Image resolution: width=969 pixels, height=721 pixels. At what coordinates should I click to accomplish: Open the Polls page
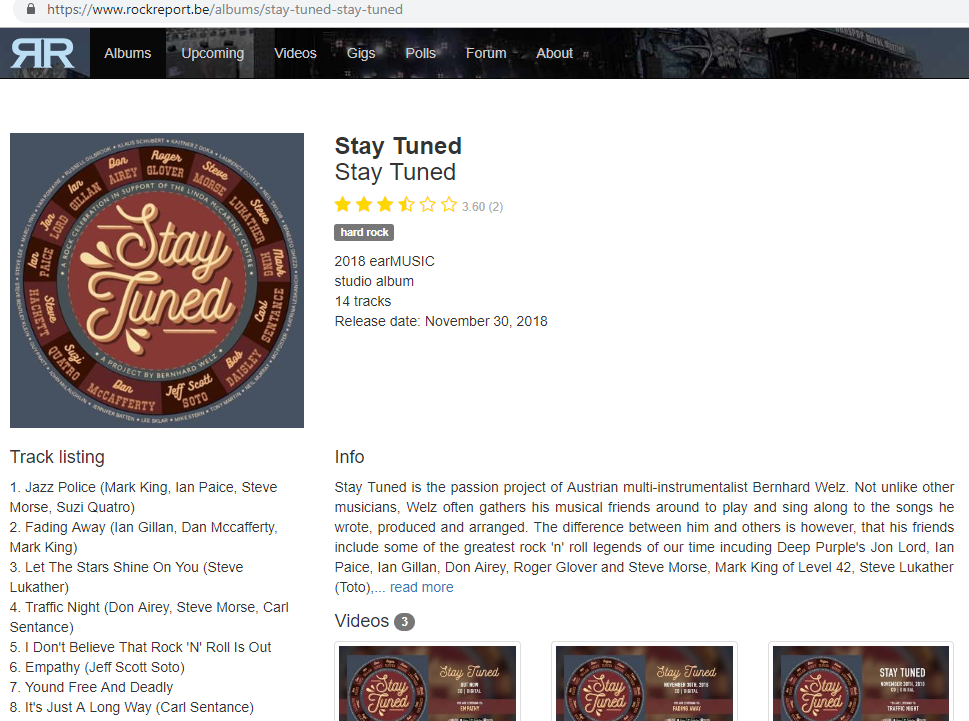pyautogui.click(x=420, y=53)
